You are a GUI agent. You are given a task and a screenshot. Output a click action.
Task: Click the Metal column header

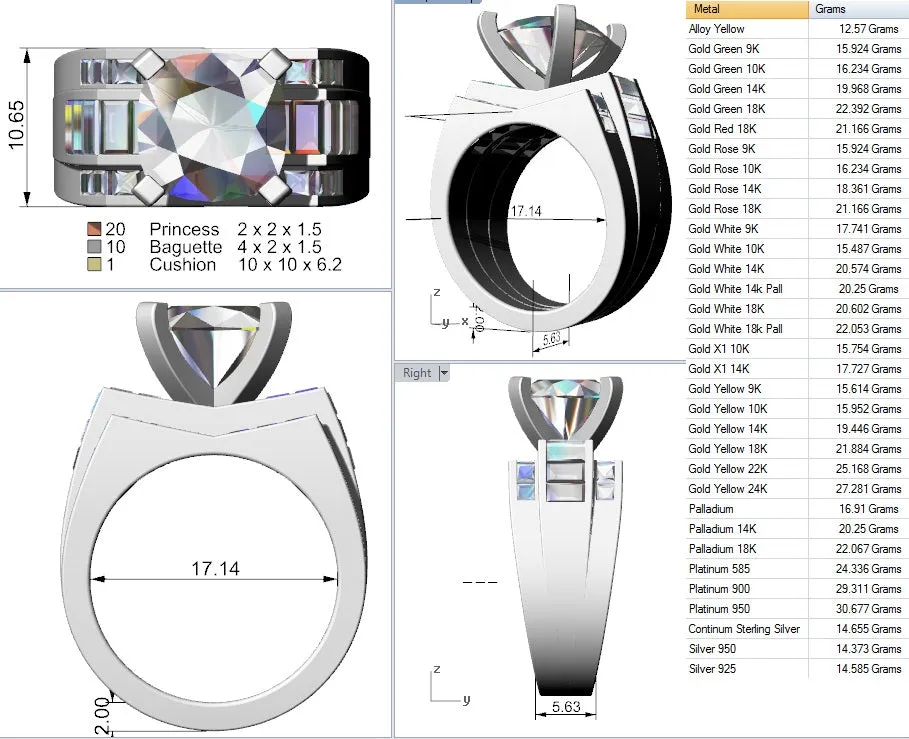click(747, 9)
